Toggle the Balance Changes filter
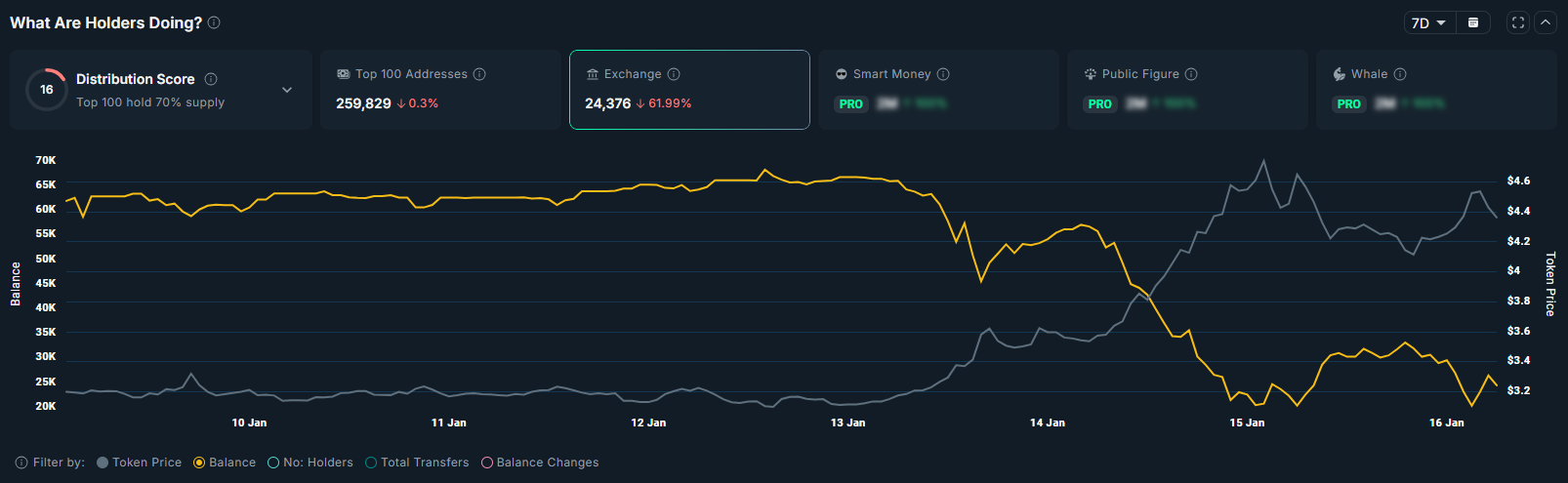This screenshot has width=1568, height=483. coord(539,463)
